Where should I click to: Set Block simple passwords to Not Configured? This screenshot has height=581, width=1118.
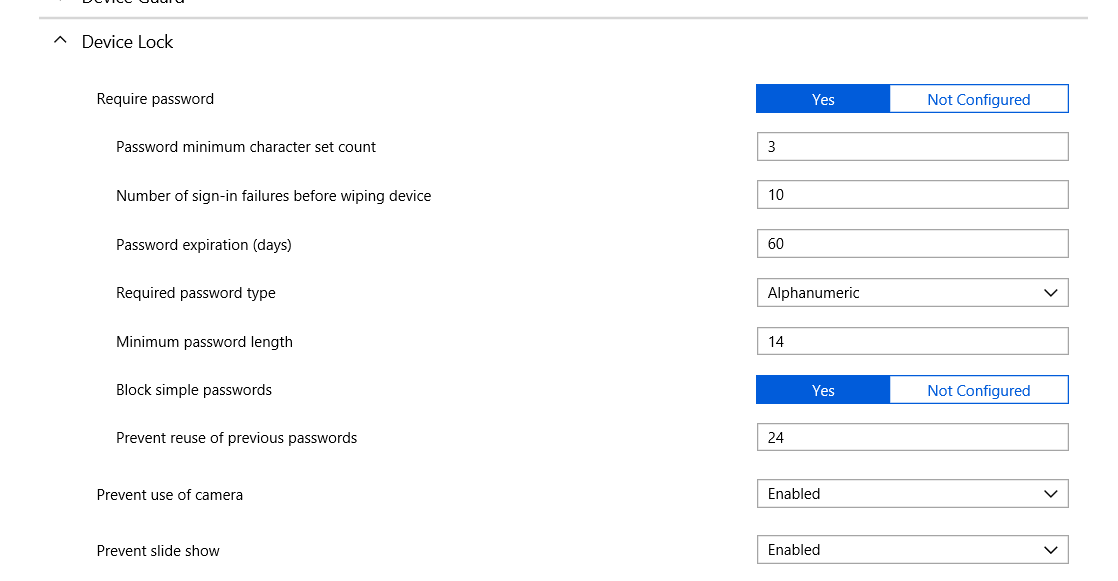(x=978, y=389)
